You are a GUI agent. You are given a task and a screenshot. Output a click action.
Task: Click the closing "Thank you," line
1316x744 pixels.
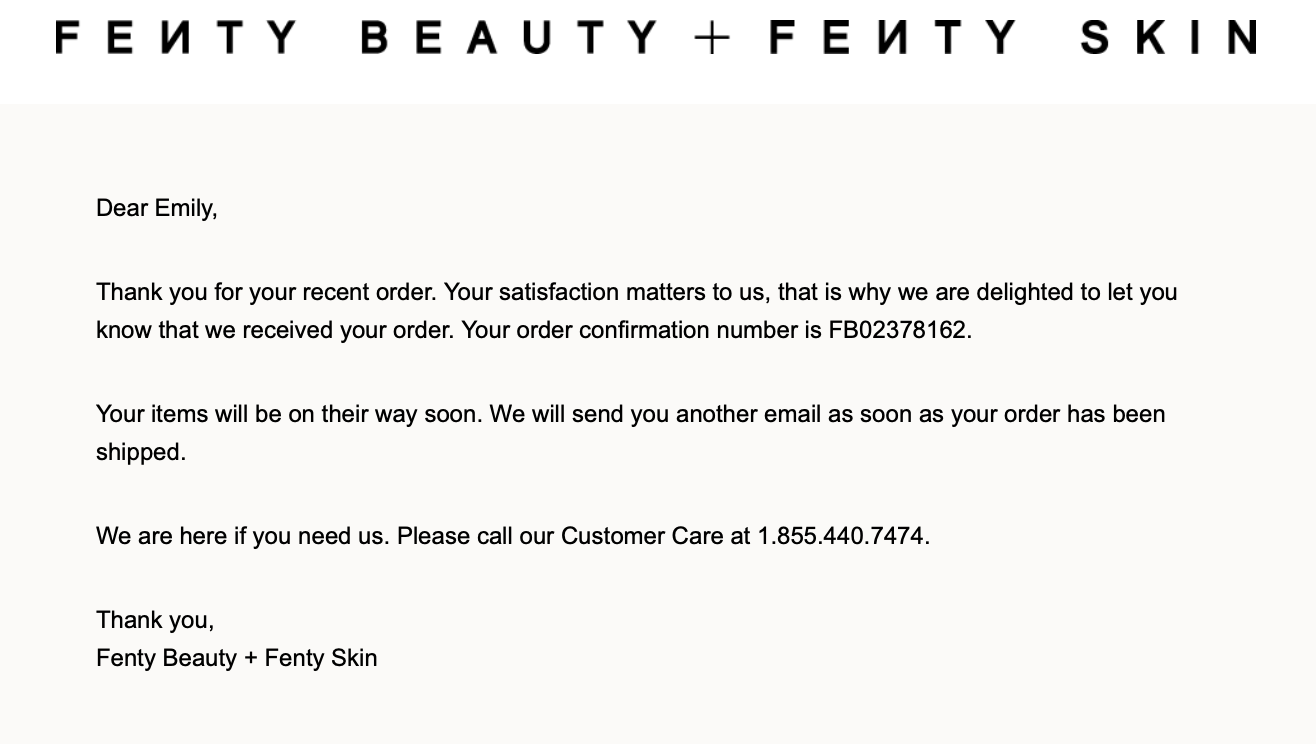click(x=155, y=620)
